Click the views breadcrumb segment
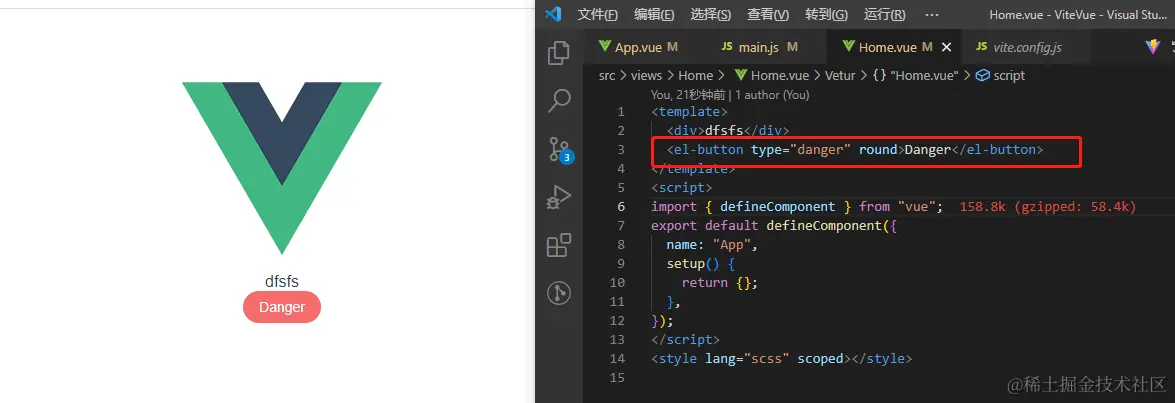 tap(646, 76)
